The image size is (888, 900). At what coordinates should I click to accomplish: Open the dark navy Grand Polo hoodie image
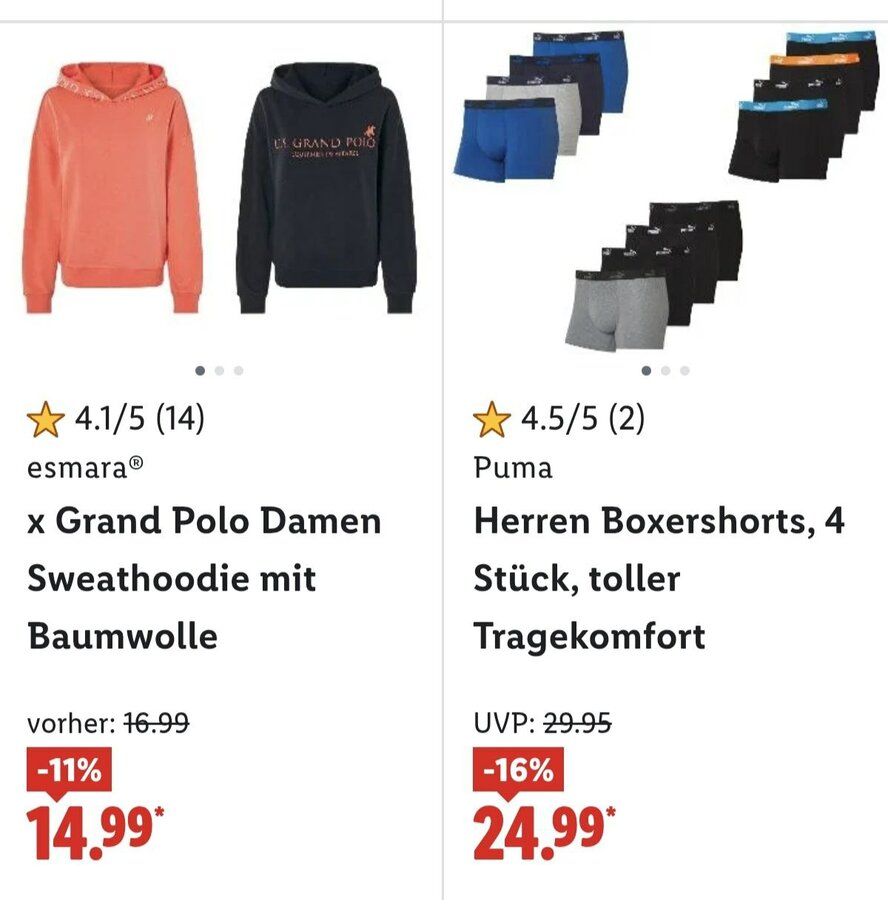coord(326,188)
